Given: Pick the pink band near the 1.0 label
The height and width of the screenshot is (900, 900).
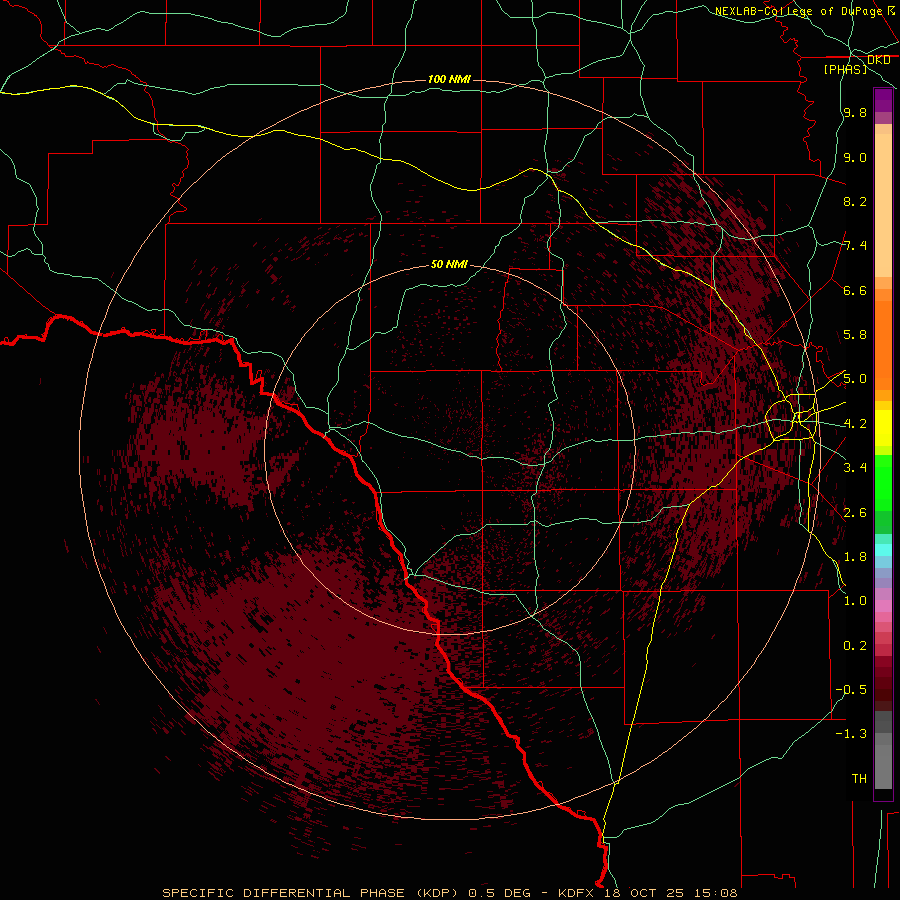Looking at the screenshot, I should point(883,605).
